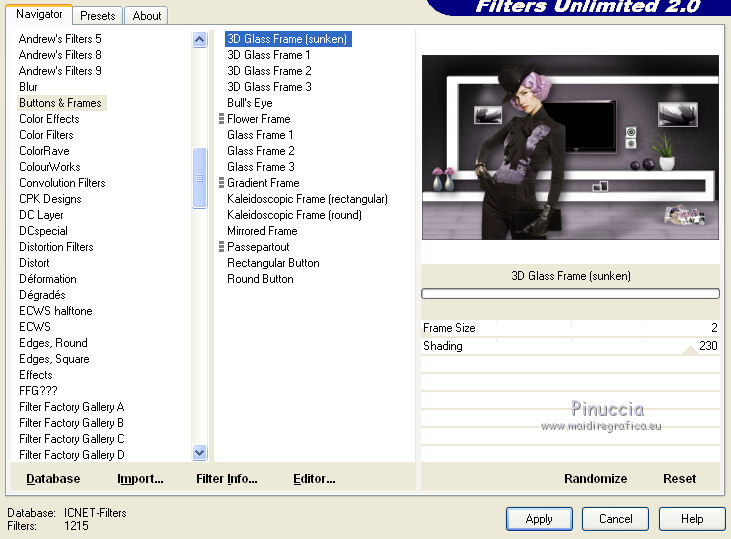Choose the Color Effects category
This screenshot has width=731, height=539.
tap(49, 119)
